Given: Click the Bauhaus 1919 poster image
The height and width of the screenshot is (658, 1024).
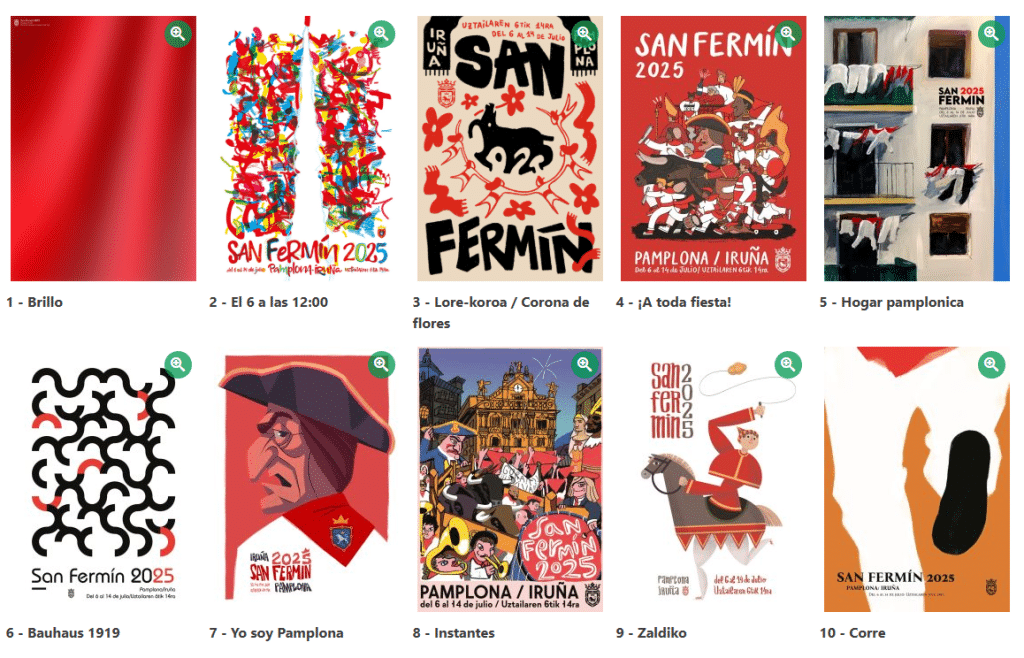Looking at the screenshot, I should click(100, 480).
